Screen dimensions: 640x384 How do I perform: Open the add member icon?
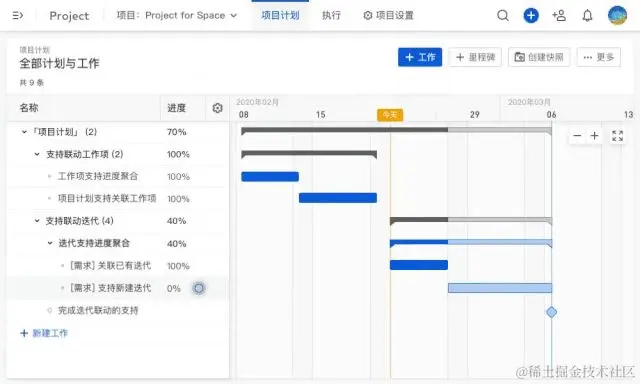pos(559,16)
